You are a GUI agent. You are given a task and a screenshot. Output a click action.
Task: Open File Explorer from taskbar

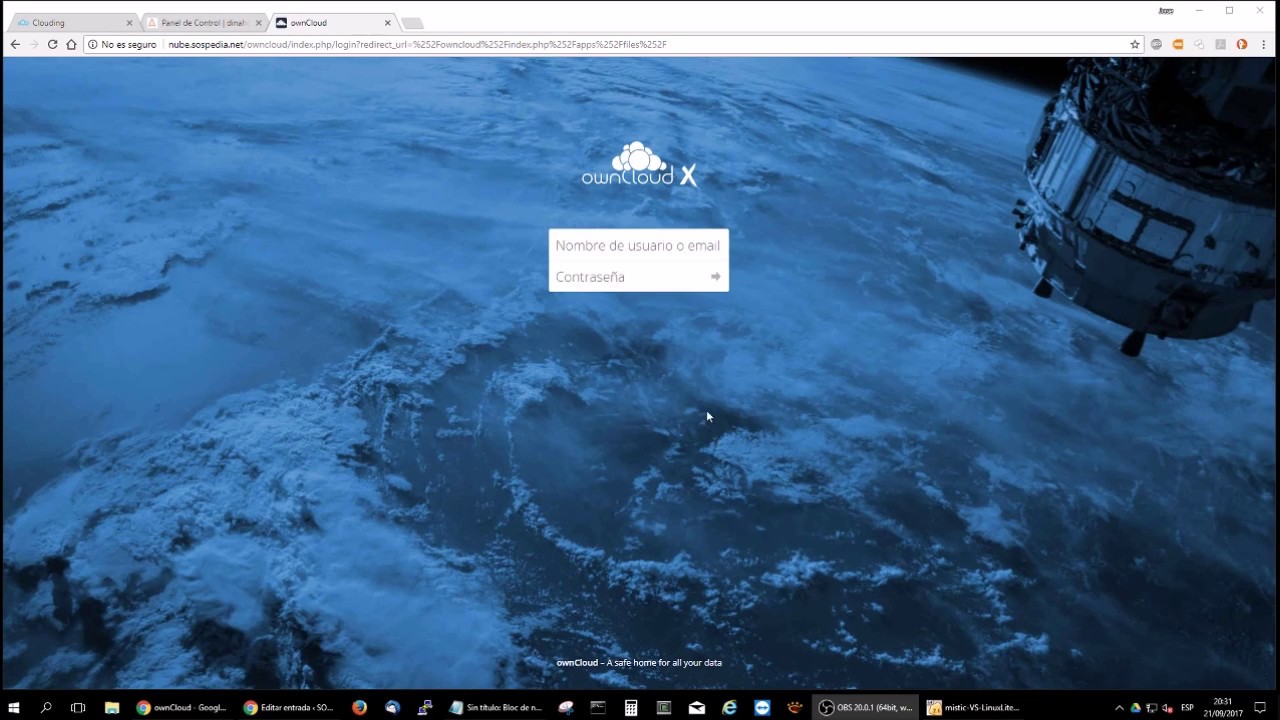pyautogui.click(x=112, y=707)
